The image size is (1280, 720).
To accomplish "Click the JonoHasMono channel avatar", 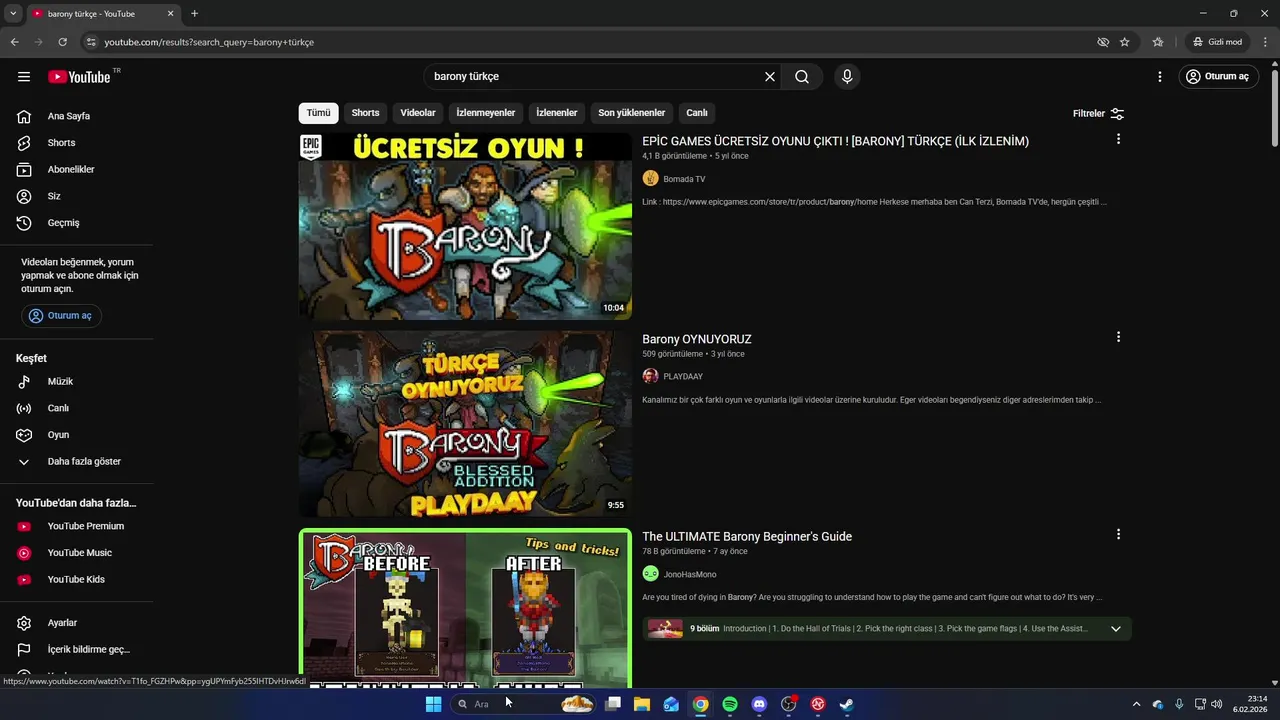I will coord(650,574).
